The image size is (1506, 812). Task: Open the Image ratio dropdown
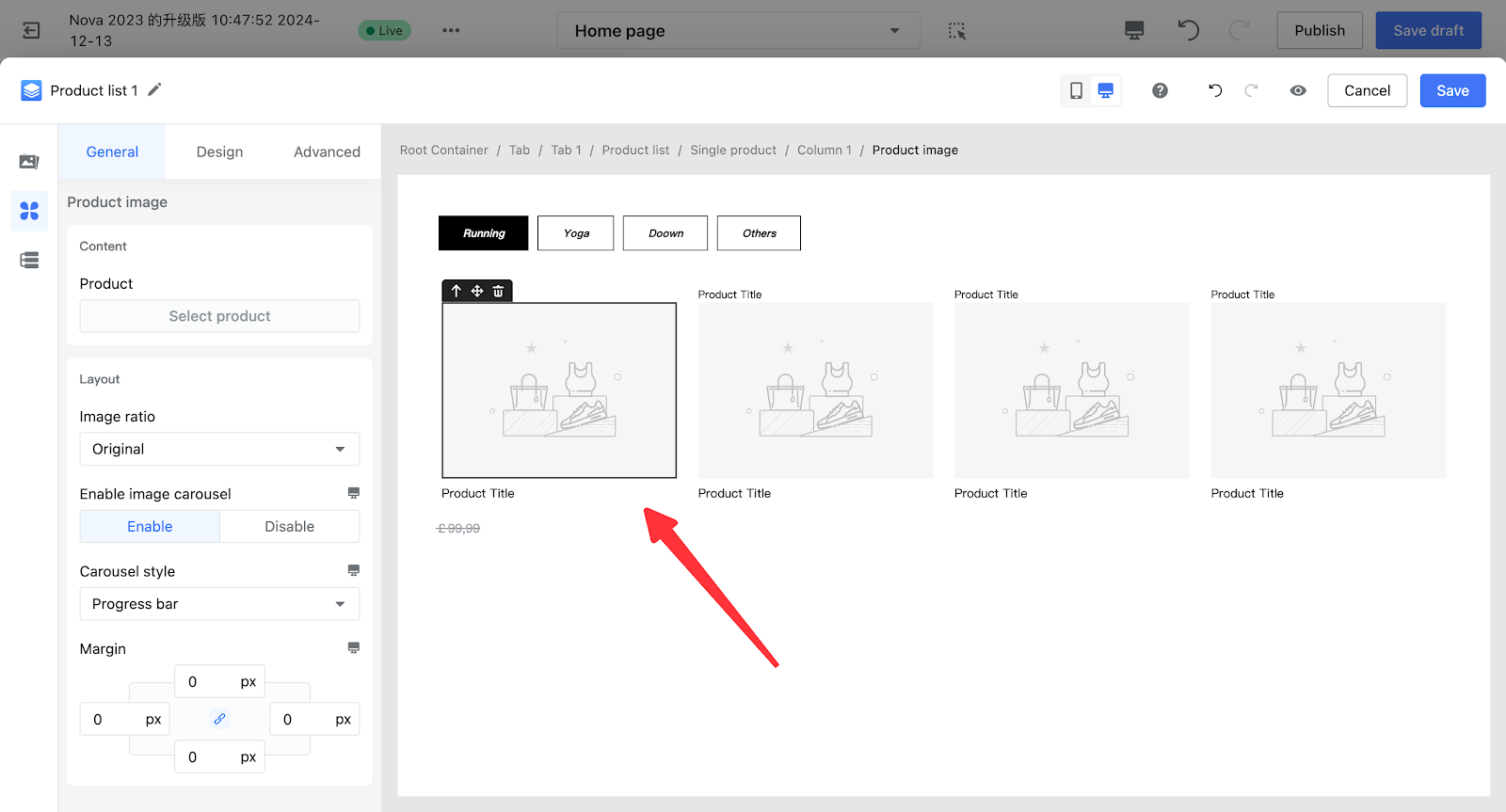219,449
